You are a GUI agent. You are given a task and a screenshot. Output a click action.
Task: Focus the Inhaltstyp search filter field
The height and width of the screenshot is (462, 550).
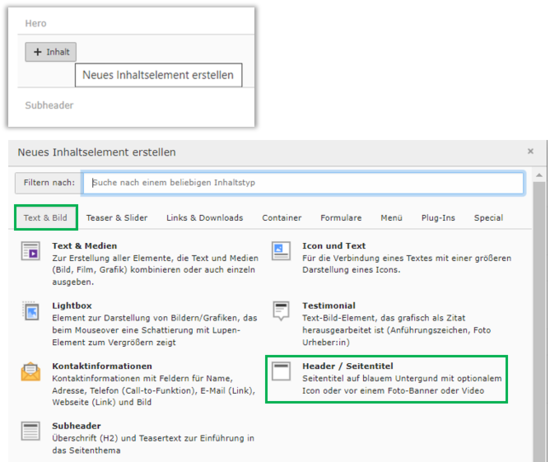pyautogui.click(x=303, y=183)
